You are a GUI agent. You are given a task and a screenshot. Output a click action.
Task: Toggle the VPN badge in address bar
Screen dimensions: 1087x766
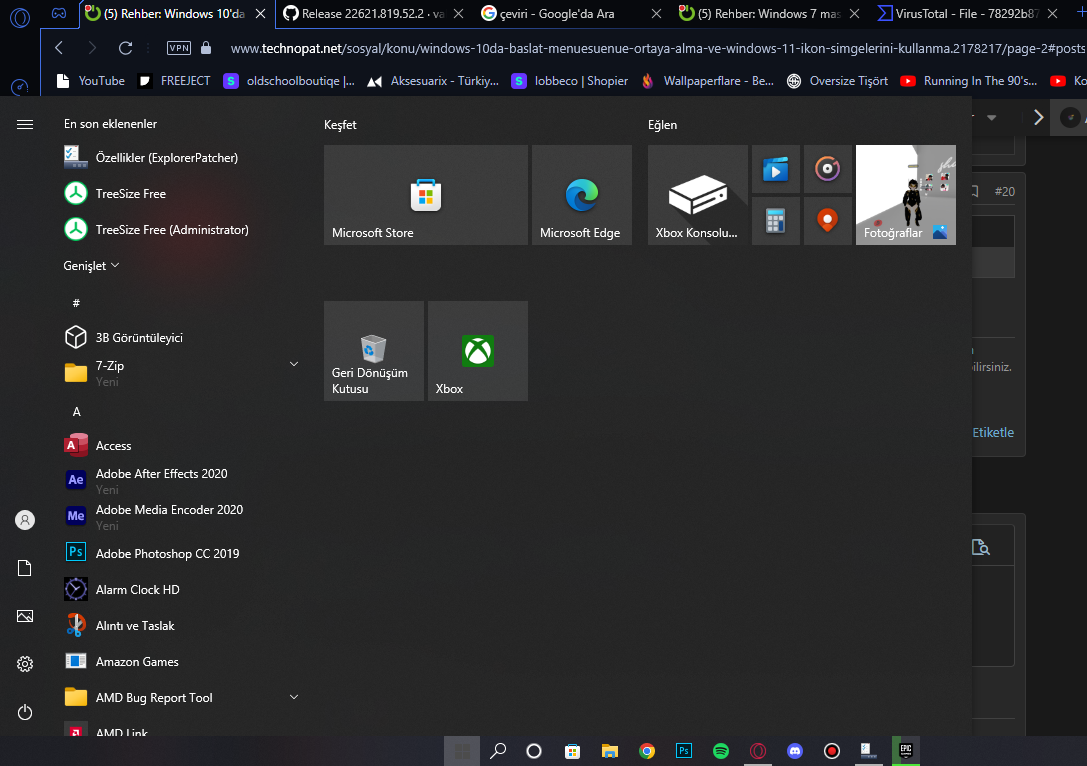coord(179,48)
